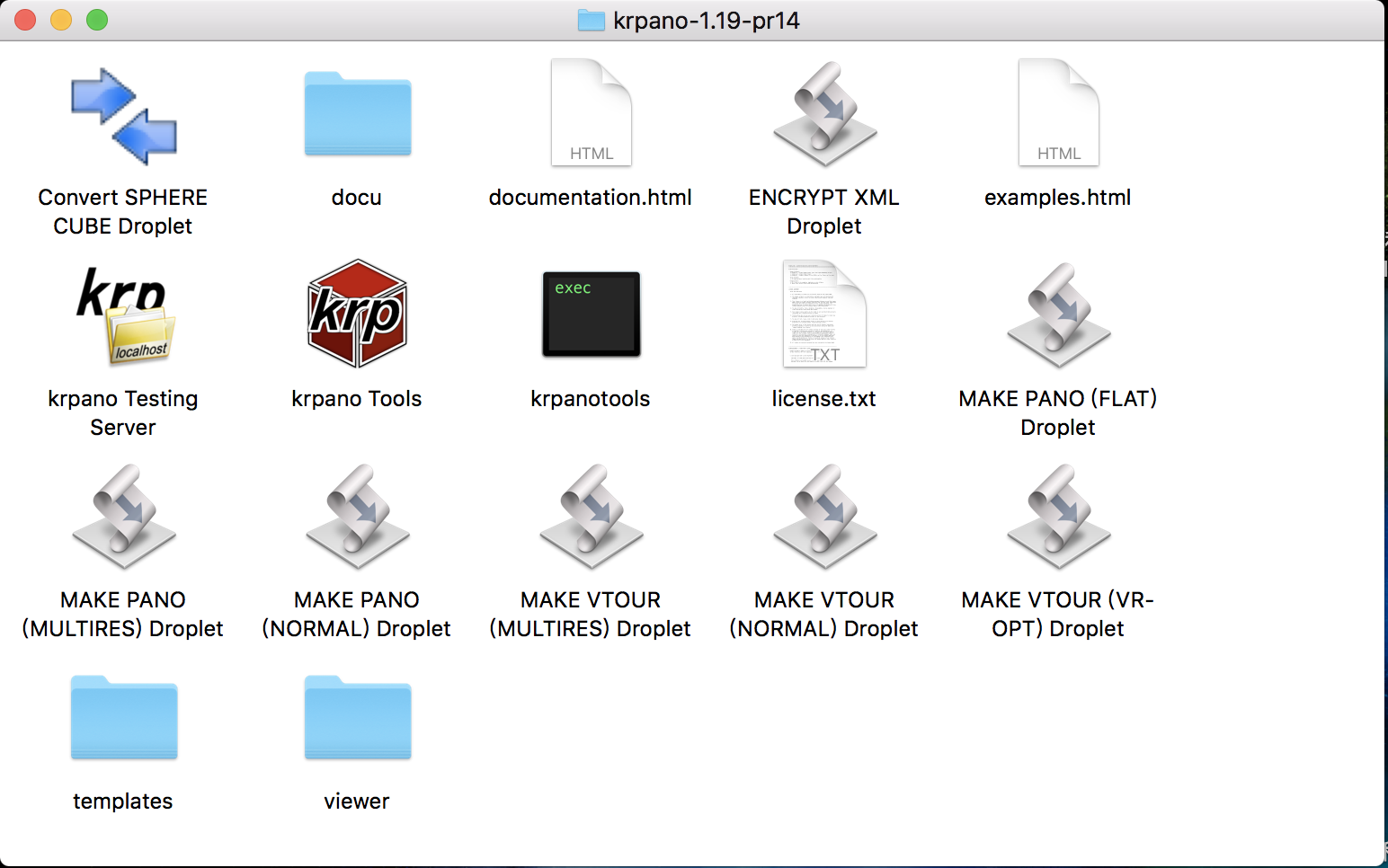Select the krpano Tools app icon

click(x=358, y=314)
